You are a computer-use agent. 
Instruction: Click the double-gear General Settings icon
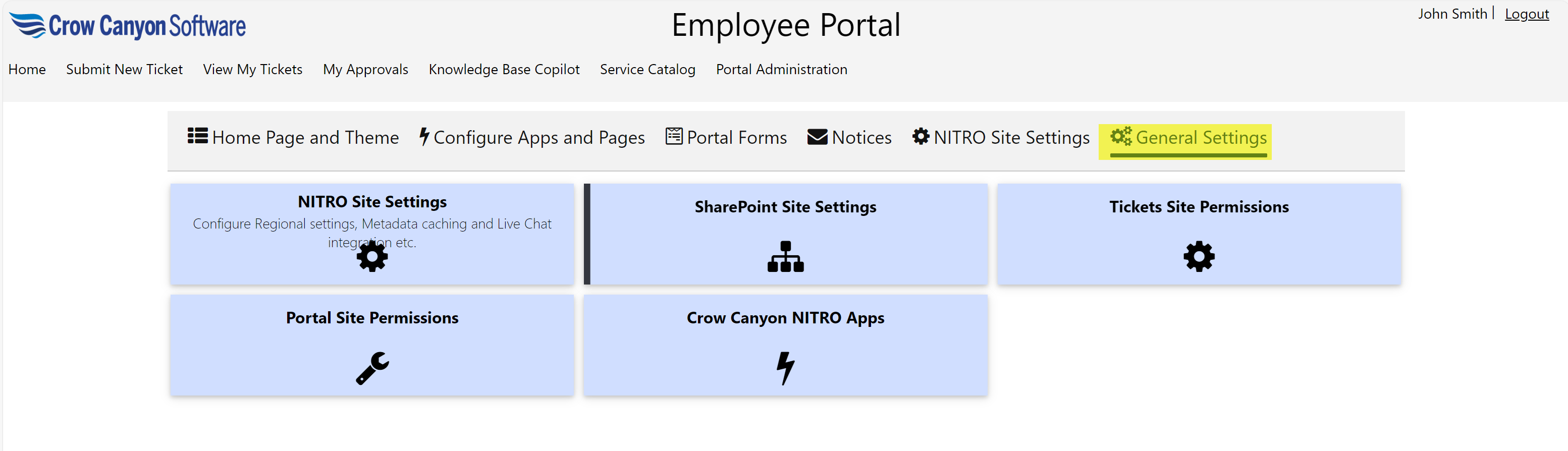(1120, 136)
